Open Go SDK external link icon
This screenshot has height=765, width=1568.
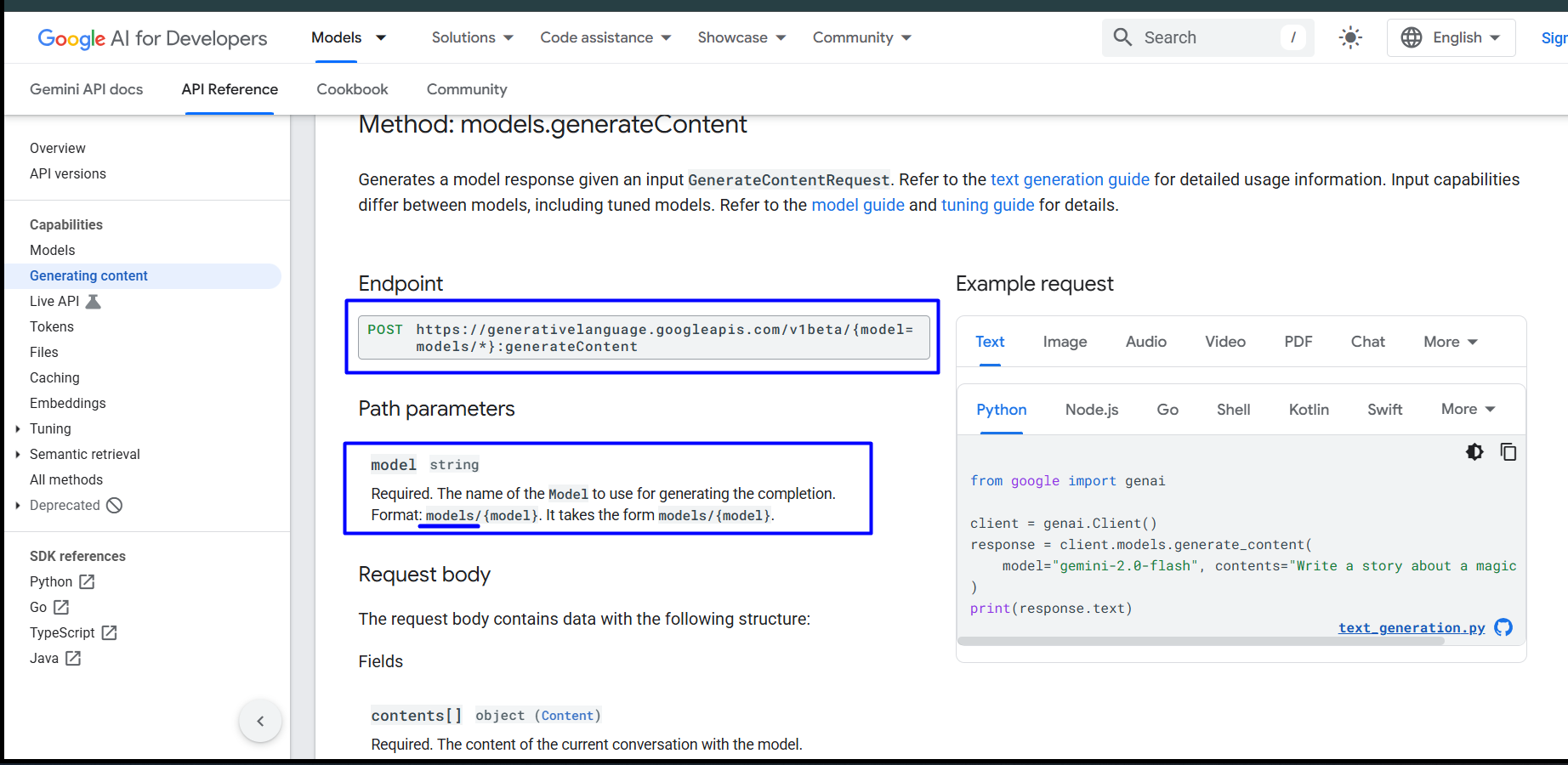click(61, 607)
